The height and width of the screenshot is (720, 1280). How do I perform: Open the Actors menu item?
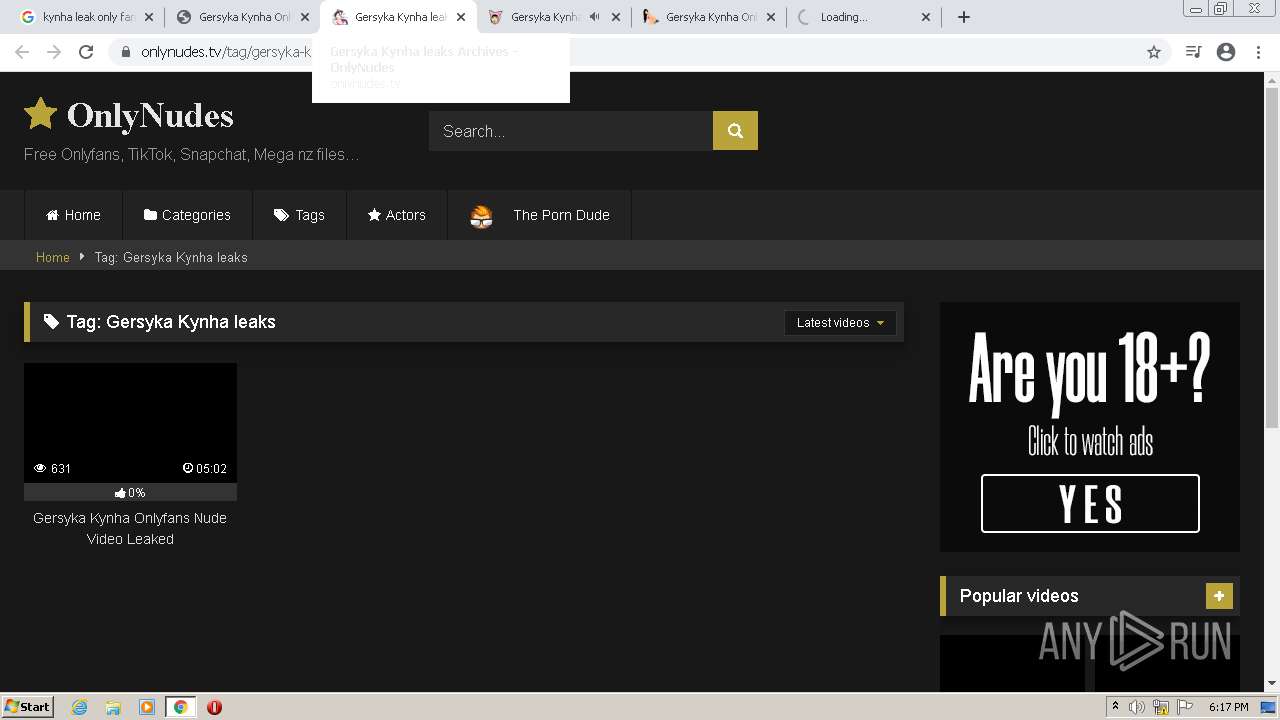tap(397, 215)
